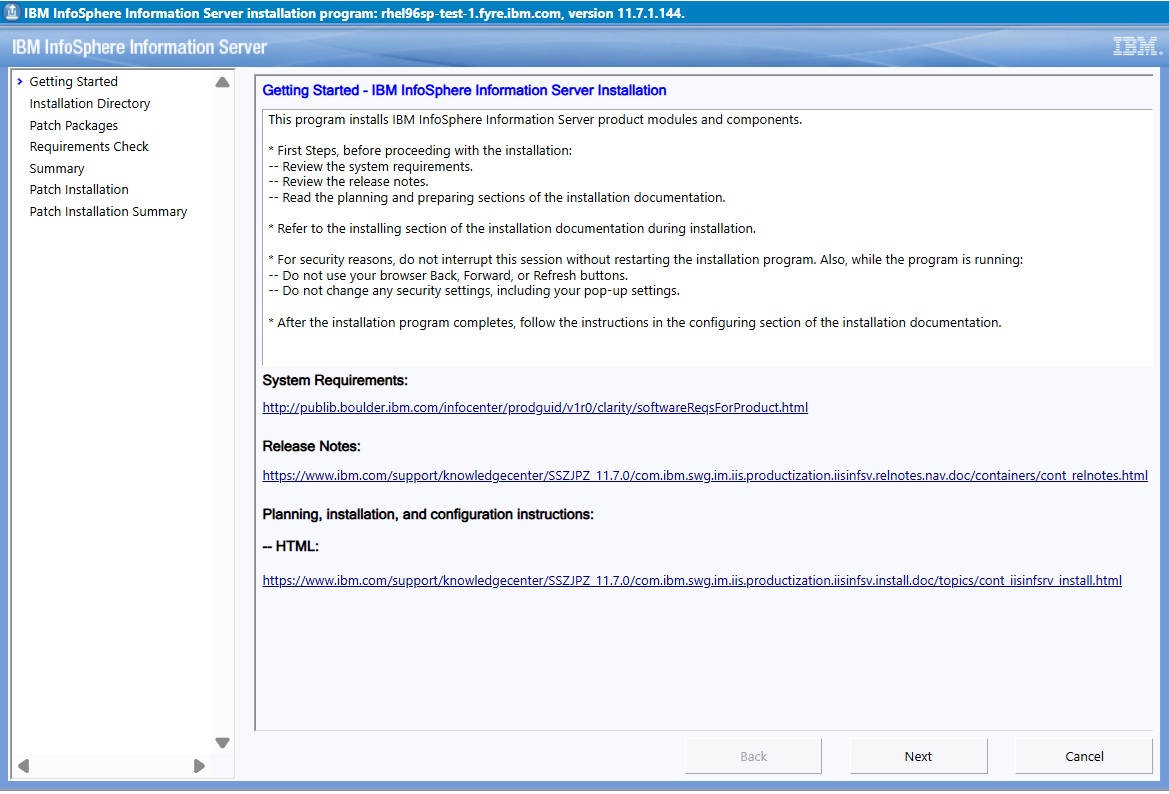1169x794 pixels.
Task: Click the 'Read the planning and preparing sections' line
Action: 497,198
